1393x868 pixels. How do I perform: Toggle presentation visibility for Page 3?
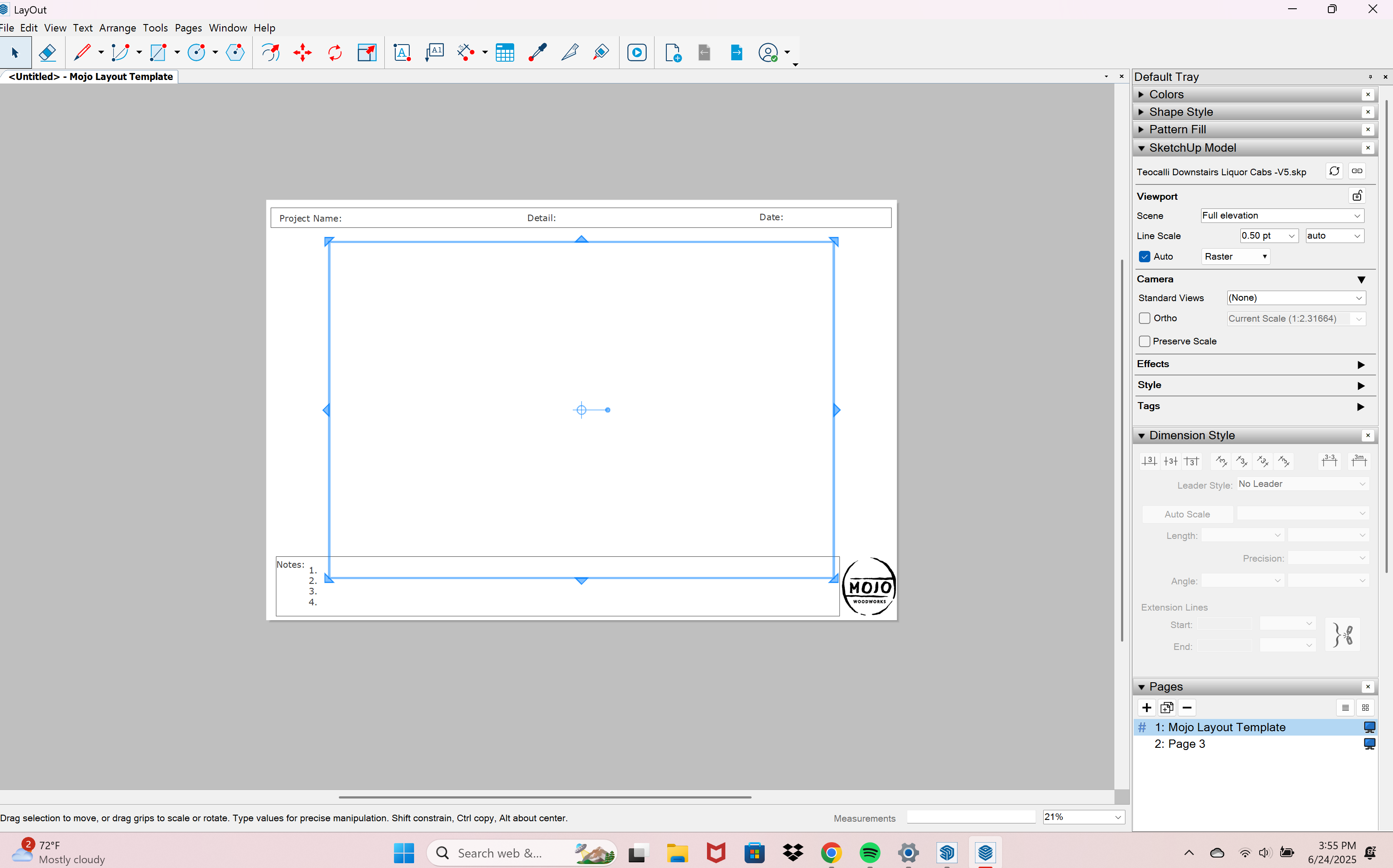click(x=1369, y=744)
